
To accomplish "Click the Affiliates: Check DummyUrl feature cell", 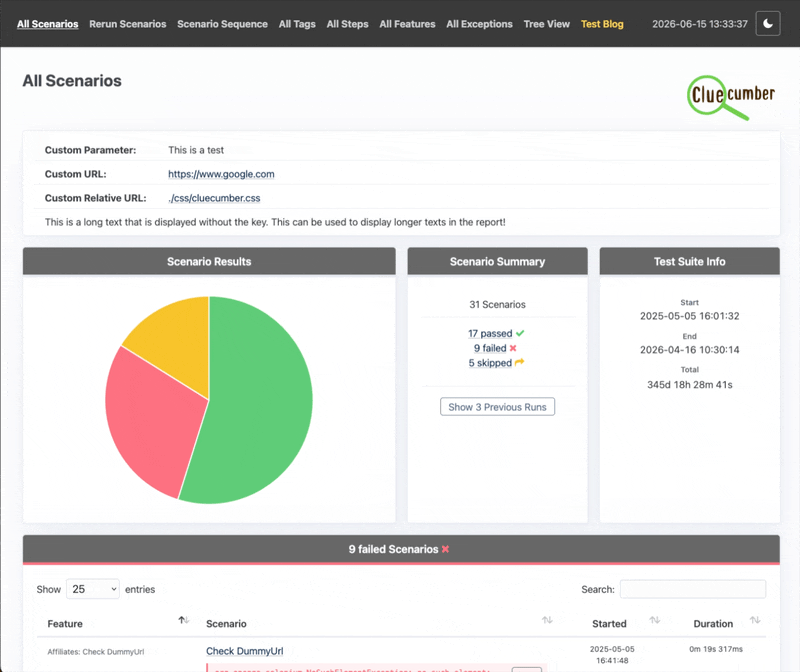I will point(96,652).
